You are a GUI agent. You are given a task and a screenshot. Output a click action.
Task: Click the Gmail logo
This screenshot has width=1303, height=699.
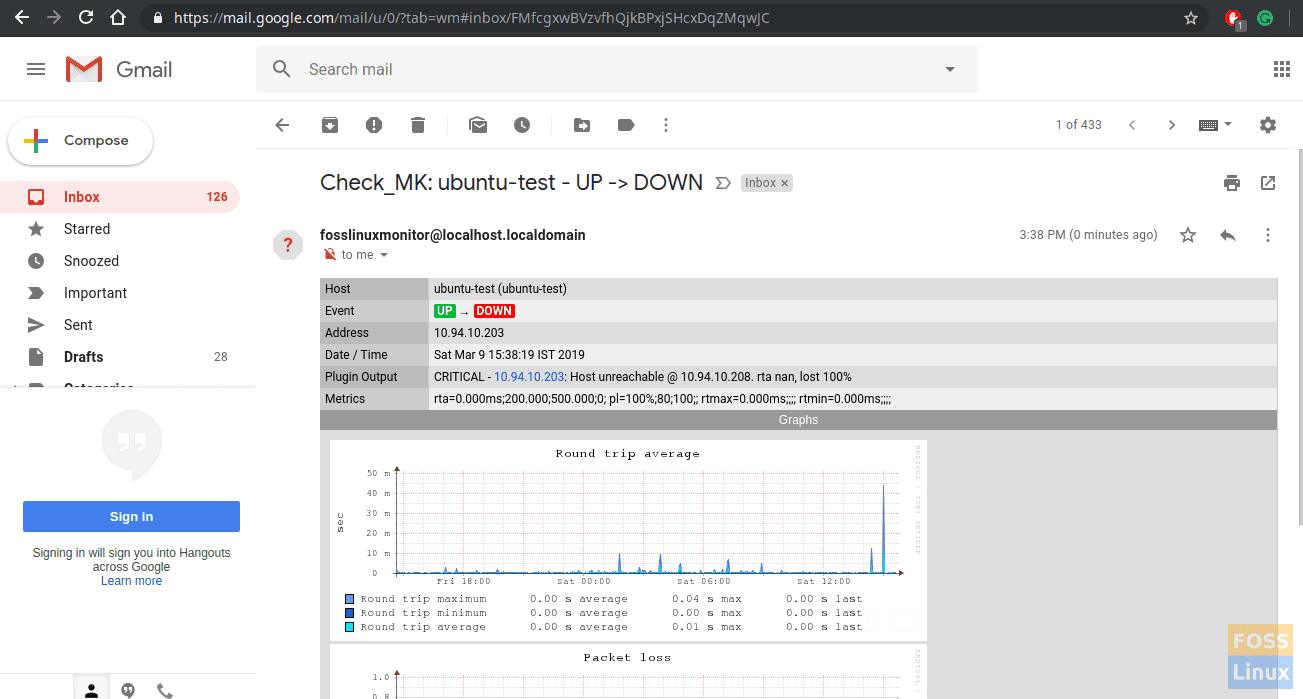(x=119, y=69)
